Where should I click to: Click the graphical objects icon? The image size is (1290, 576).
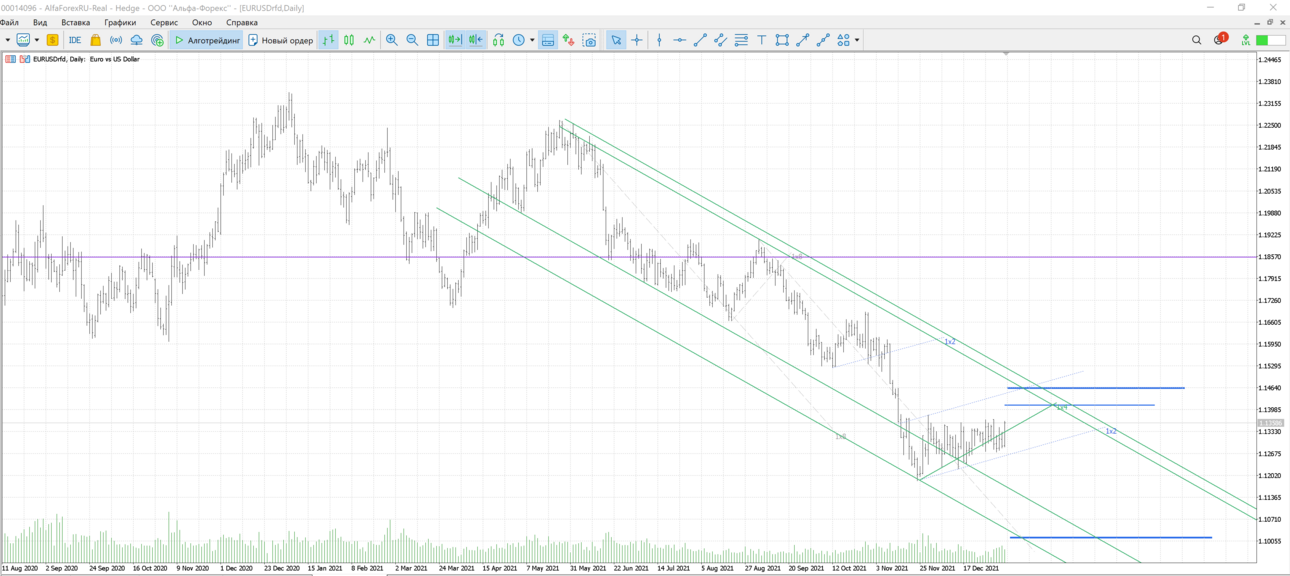[x=843, y=40]
